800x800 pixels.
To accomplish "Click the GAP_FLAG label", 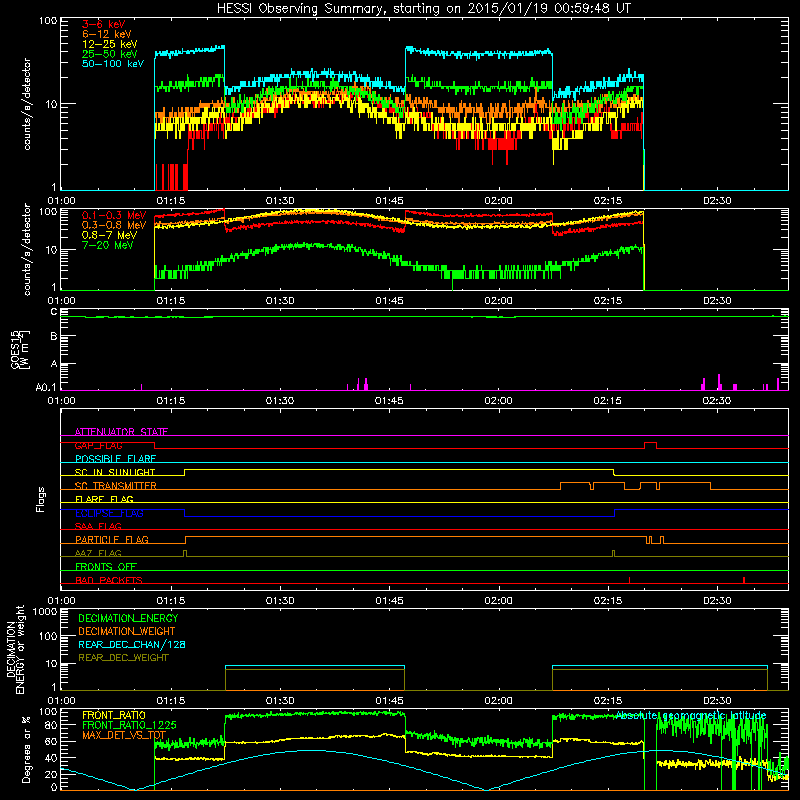I will click(x=98, y=445).
